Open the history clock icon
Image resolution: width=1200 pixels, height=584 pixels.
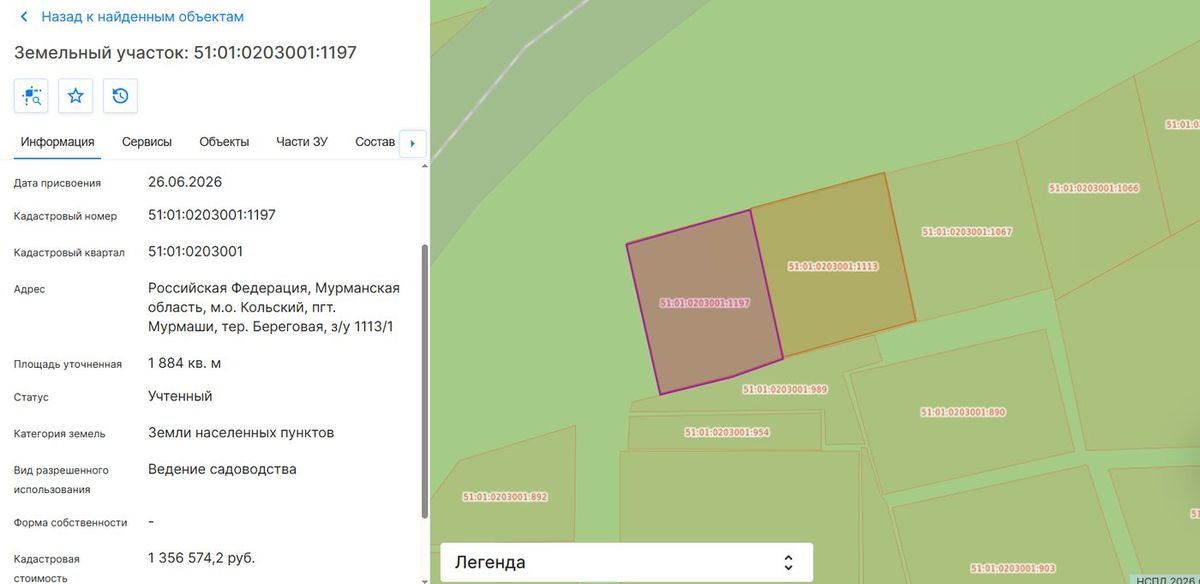click(x=120, y=96)
